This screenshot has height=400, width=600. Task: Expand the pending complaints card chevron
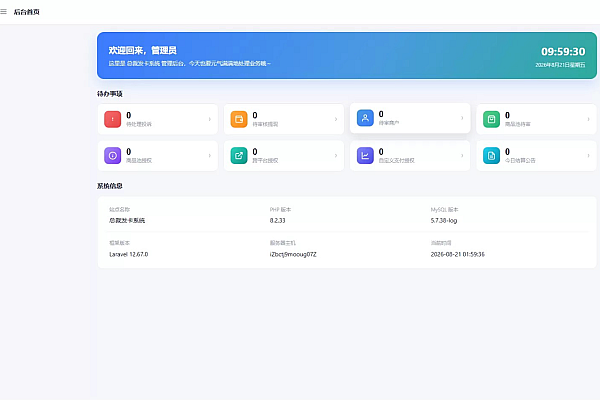click(x=210, y=119)
